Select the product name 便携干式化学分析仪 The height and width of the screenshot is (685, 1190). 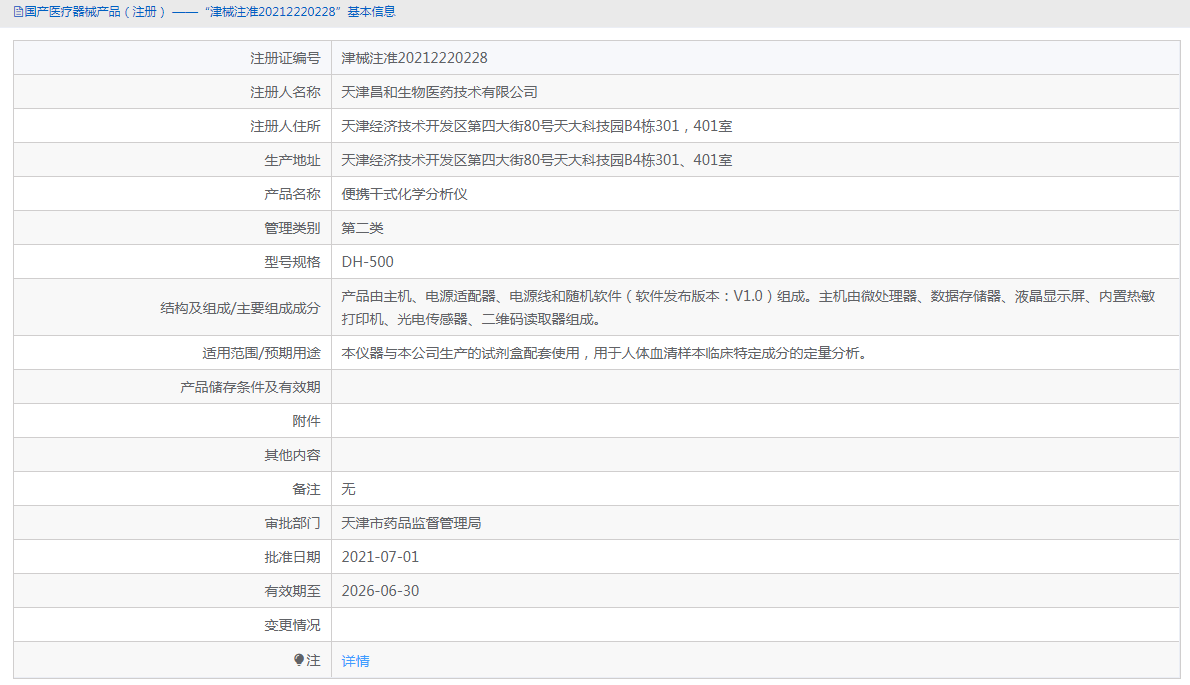(404, 194)
